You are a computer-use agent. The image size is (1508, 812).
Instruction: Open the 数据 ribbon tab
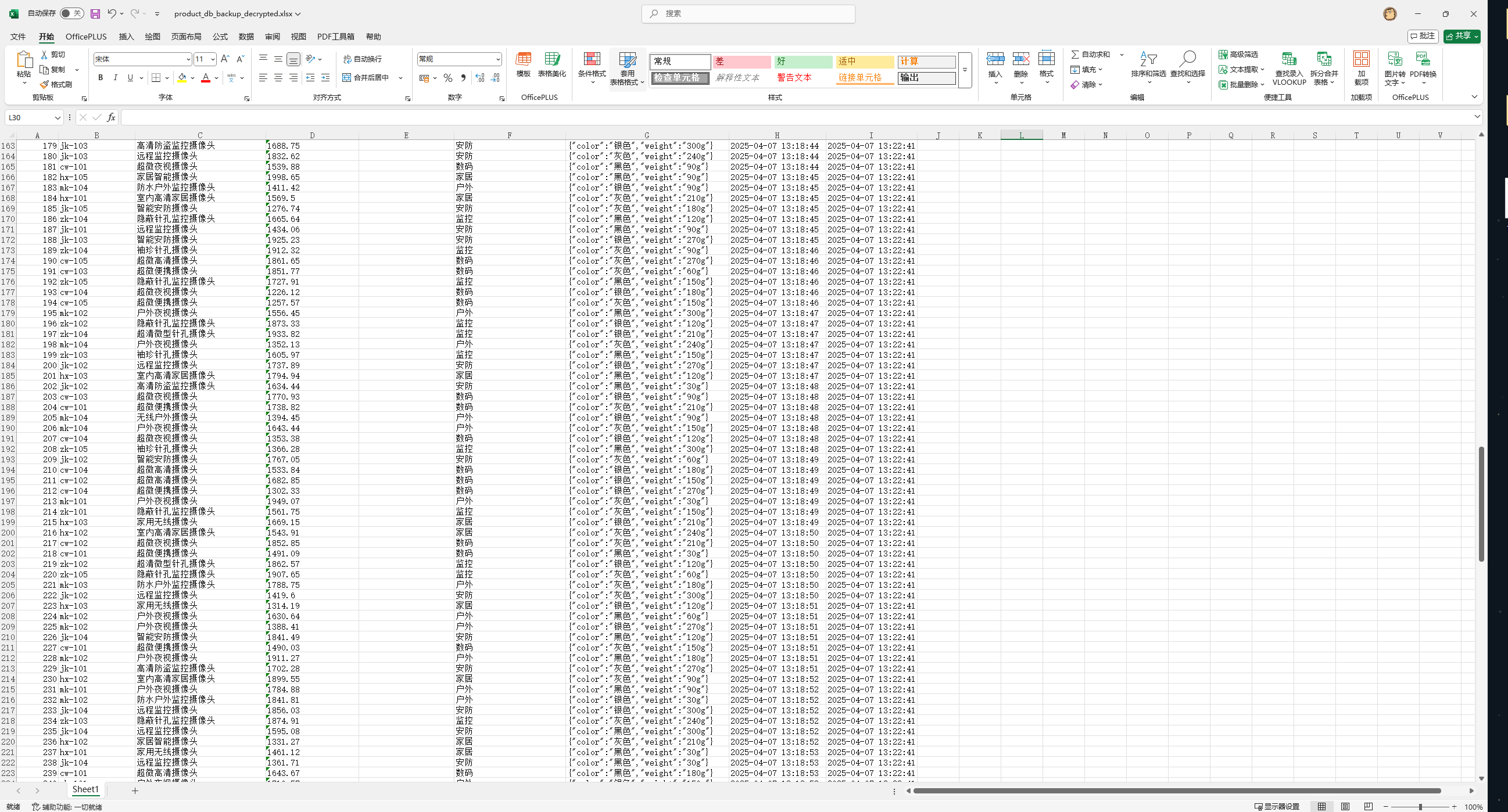coord(246,37)
